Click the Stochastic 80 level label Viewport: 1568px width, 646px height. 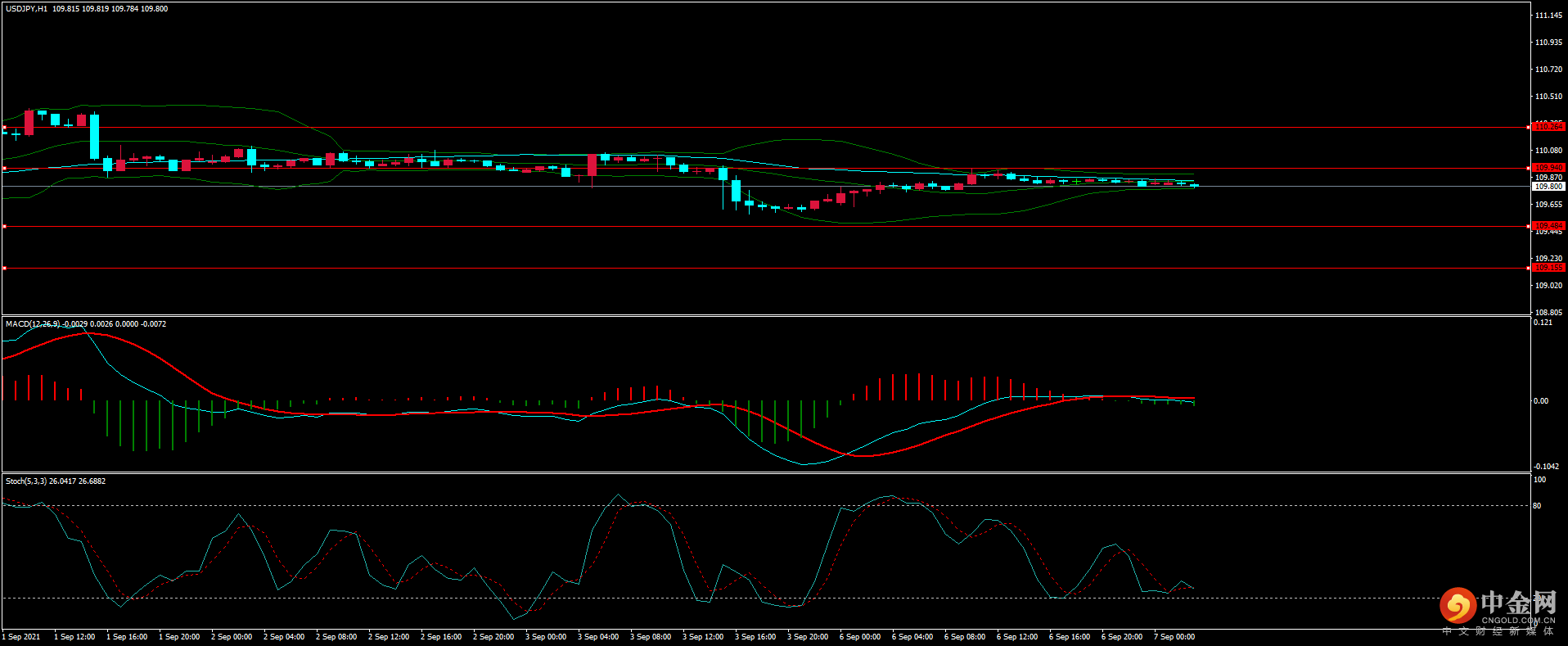tap(1537, 506)
